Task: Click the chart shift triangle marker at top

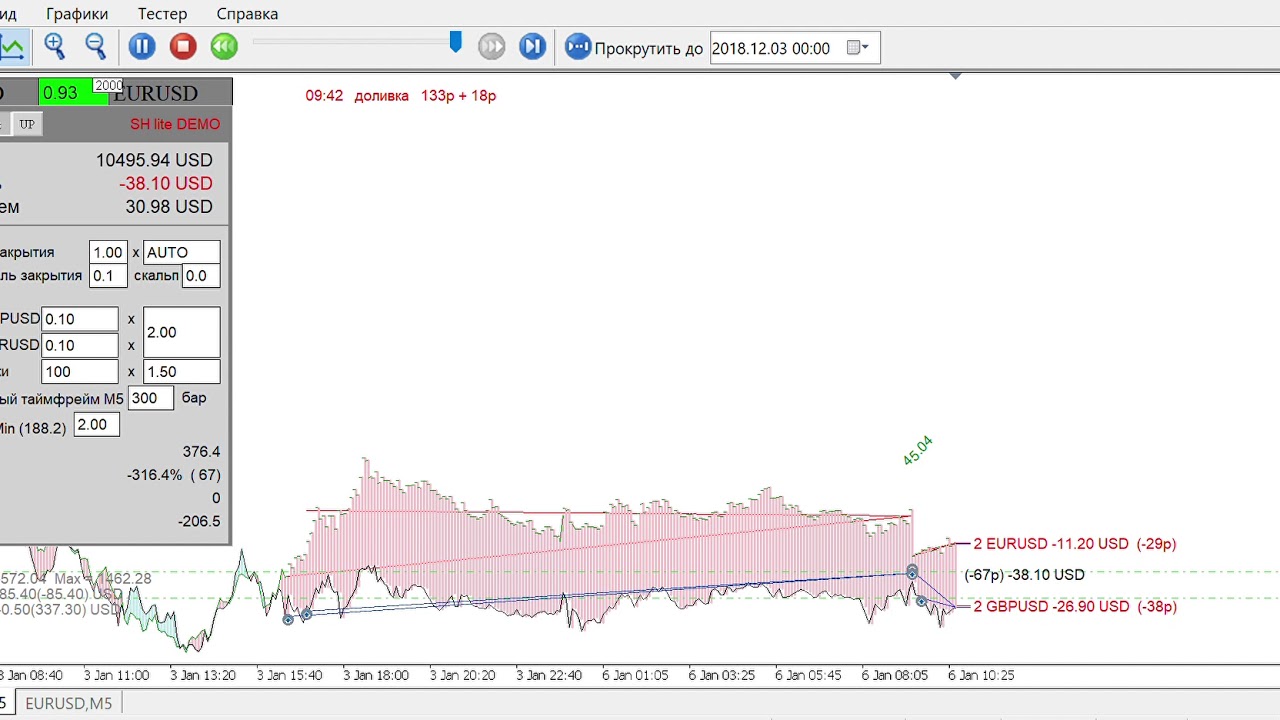Action: click(956, 75)
